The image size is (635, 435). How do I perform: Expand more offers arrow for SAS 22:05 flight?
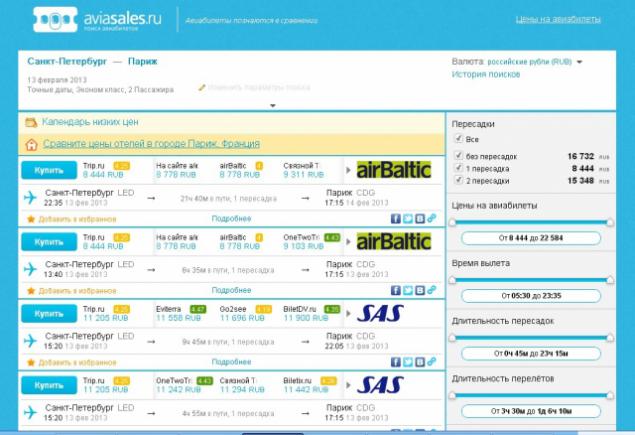(x=348, y=313)
